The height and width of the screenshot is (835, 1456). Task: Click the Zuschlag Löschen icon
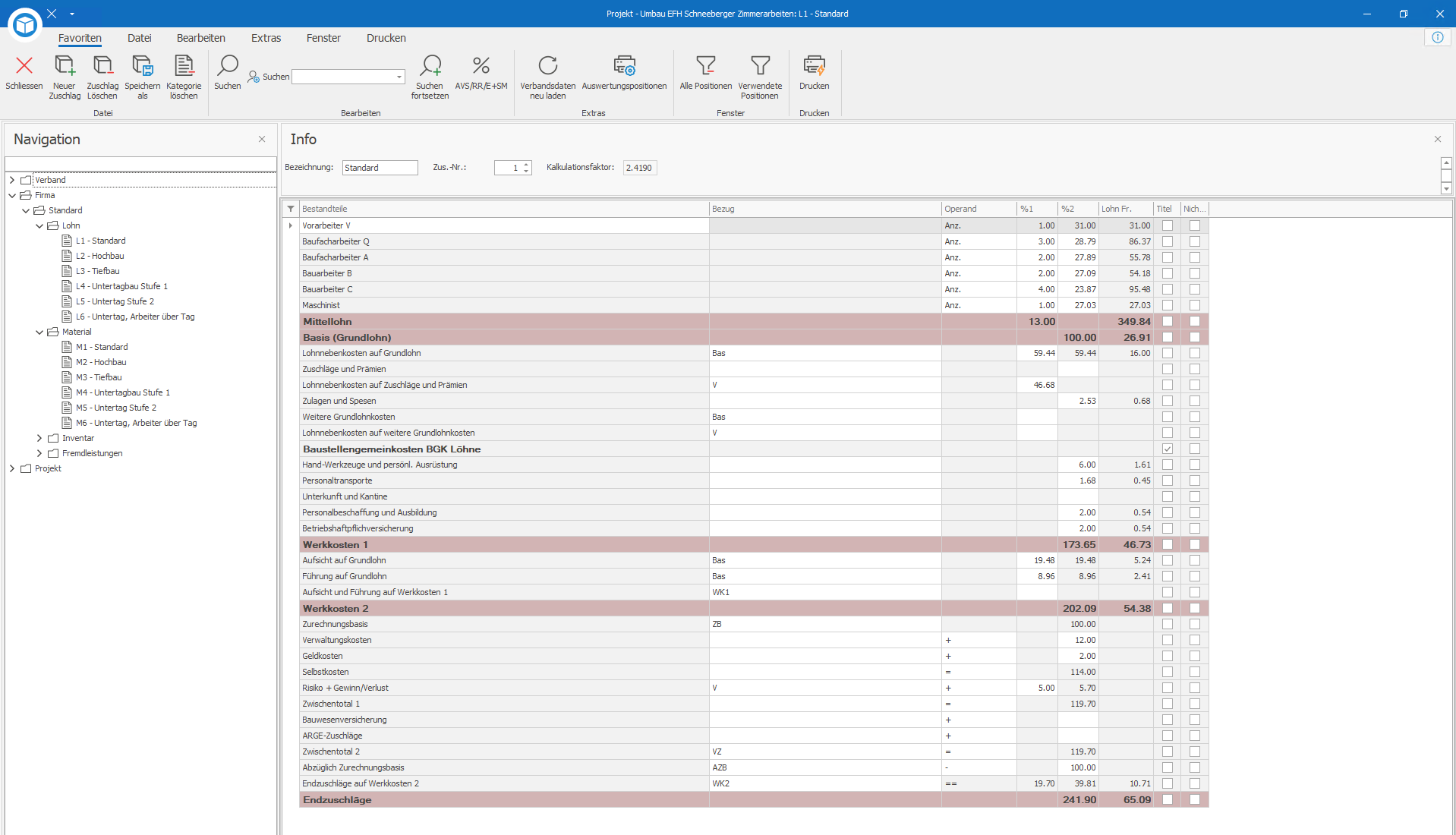102,66
